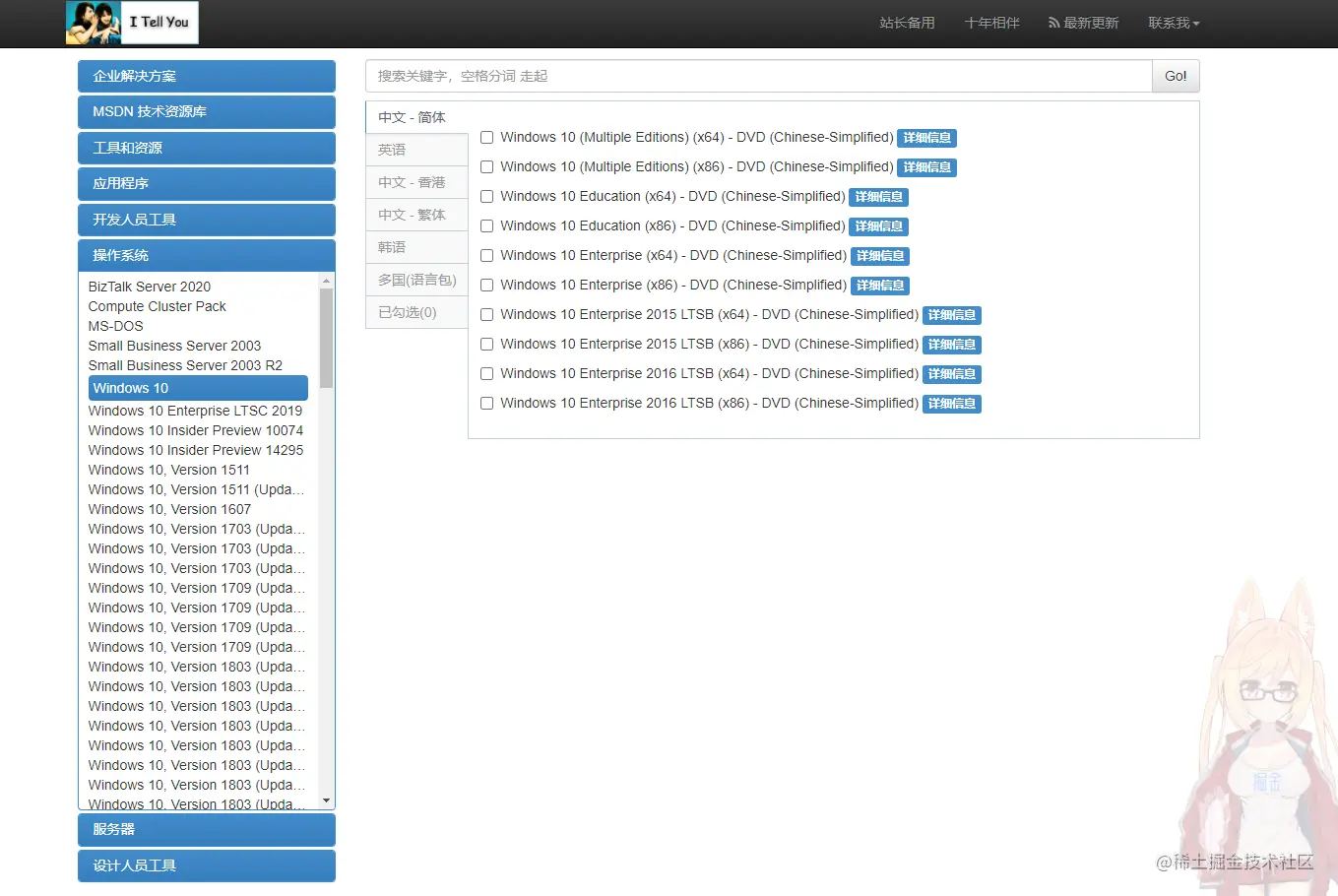Click the Go! search button

click(x=1176, y=76)
